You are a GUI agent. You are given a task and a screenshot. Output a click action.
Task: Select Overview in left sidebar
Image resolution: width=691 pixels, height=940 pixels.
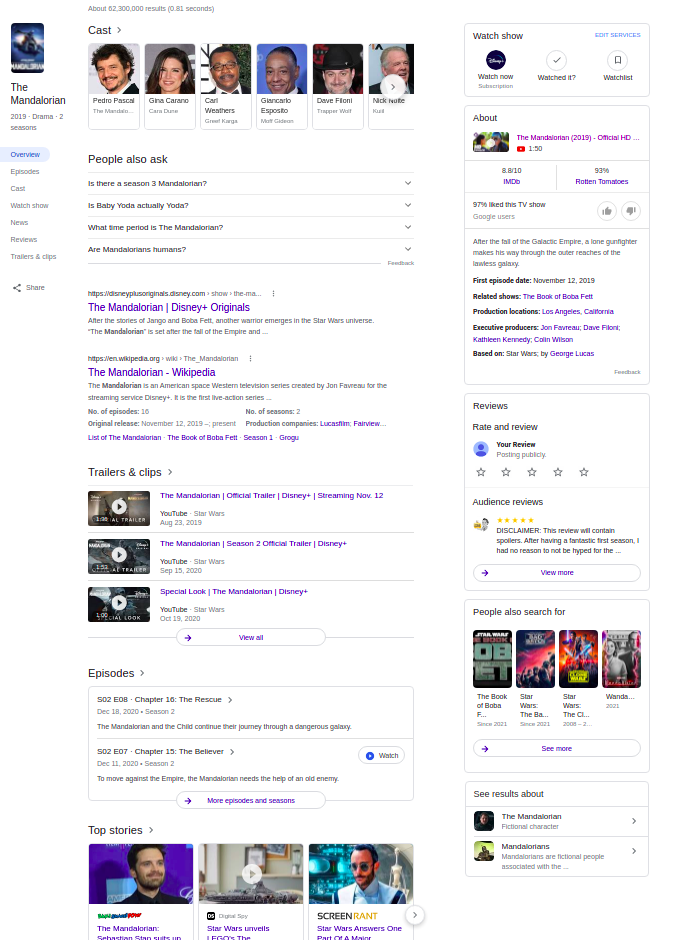(x=25, y=155)
